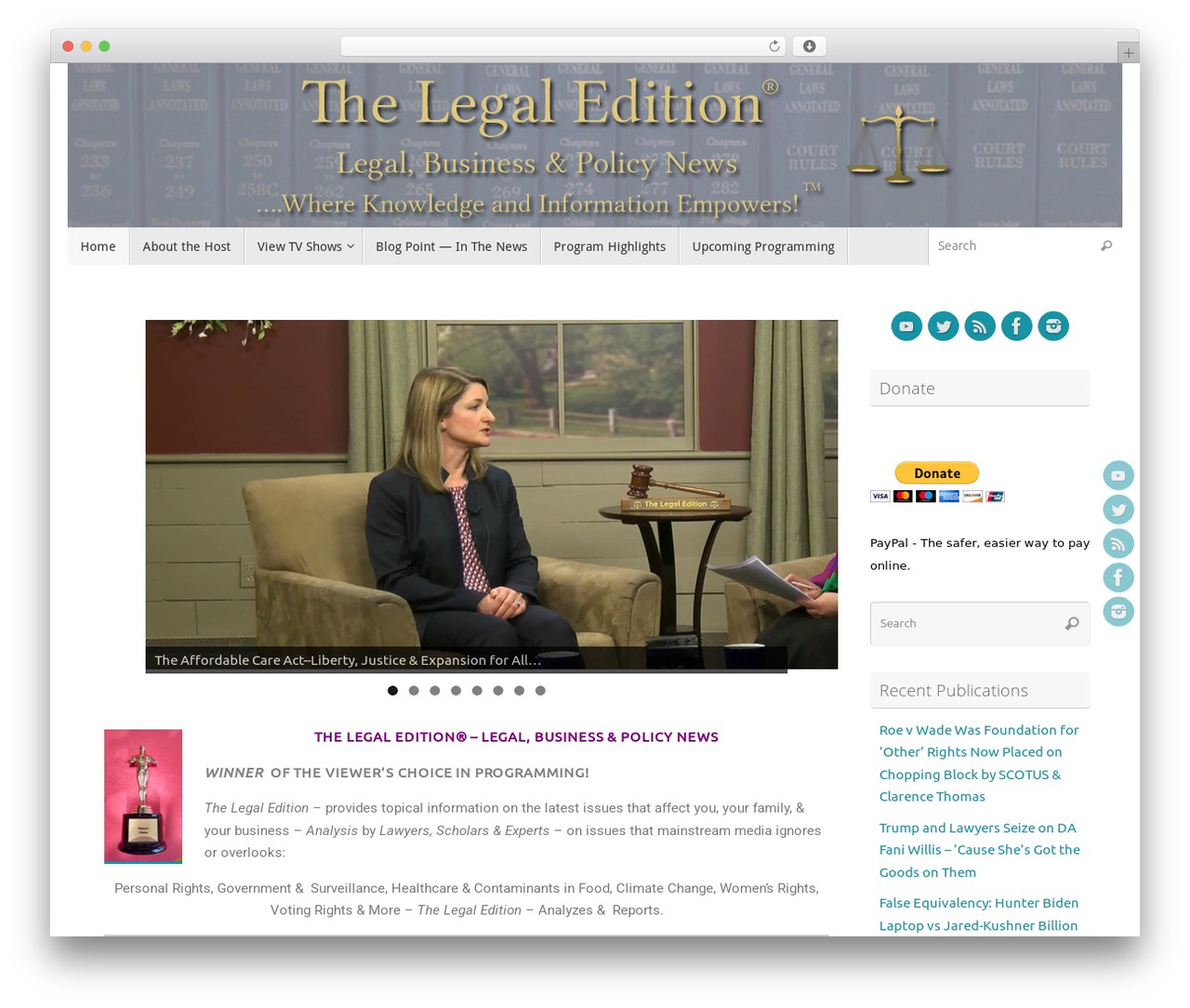1190x1008 pixels.
Task: Click the 'Winner of the Viewer's Choice' line
Action: (x=396, y=773)
